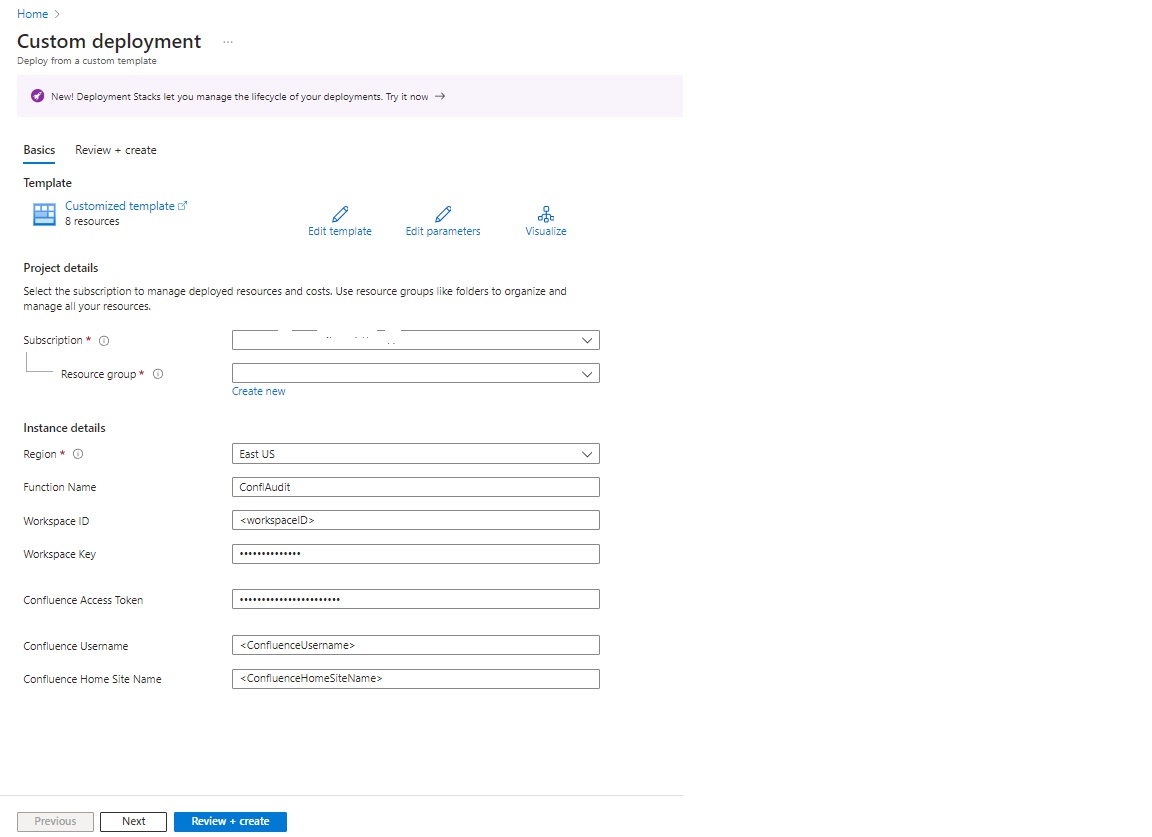Click the Edit parameters pencil icon

[443, 214]
